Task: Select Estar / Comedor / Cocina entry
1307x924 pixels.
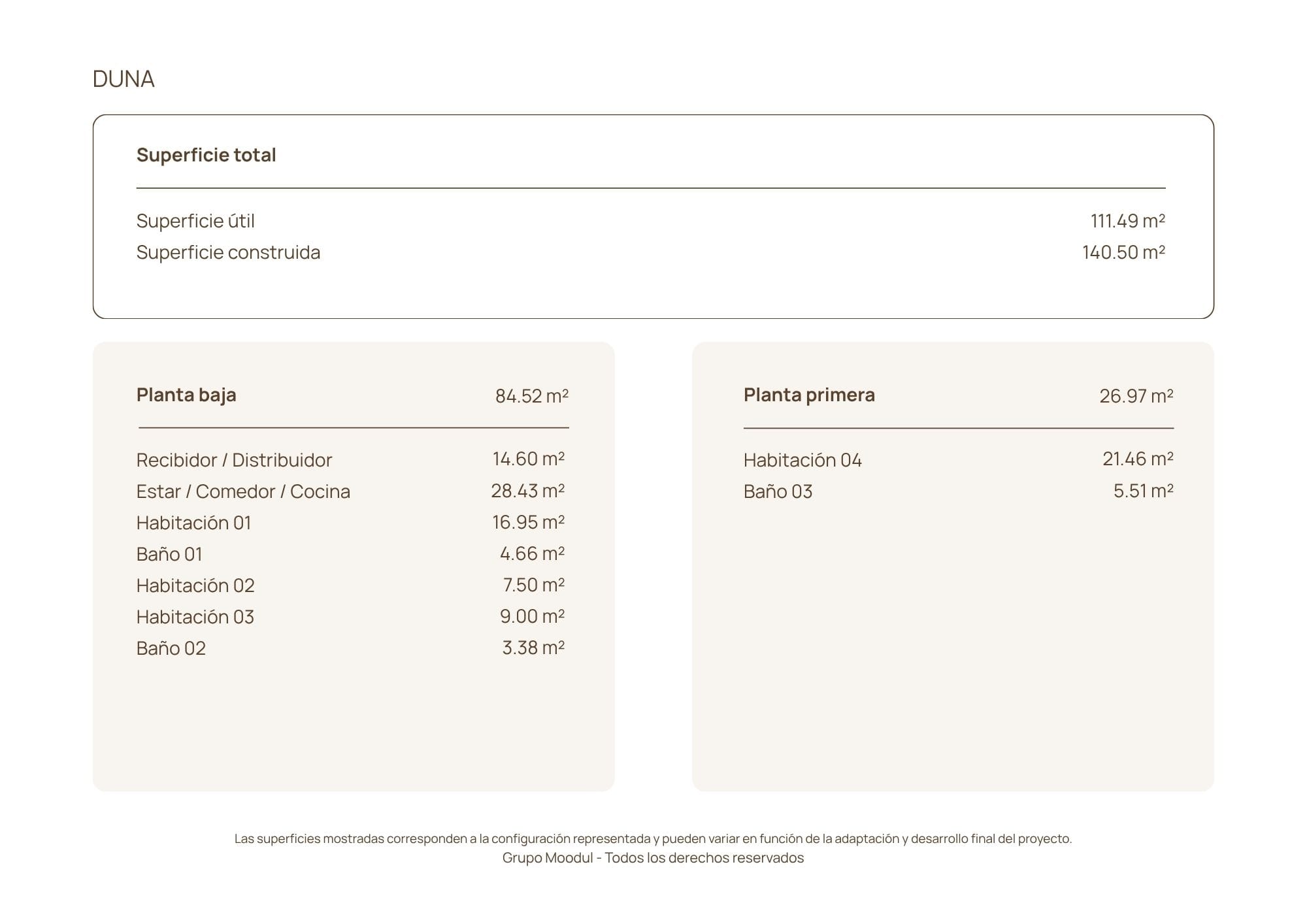Action: click(x=350, y=491)
